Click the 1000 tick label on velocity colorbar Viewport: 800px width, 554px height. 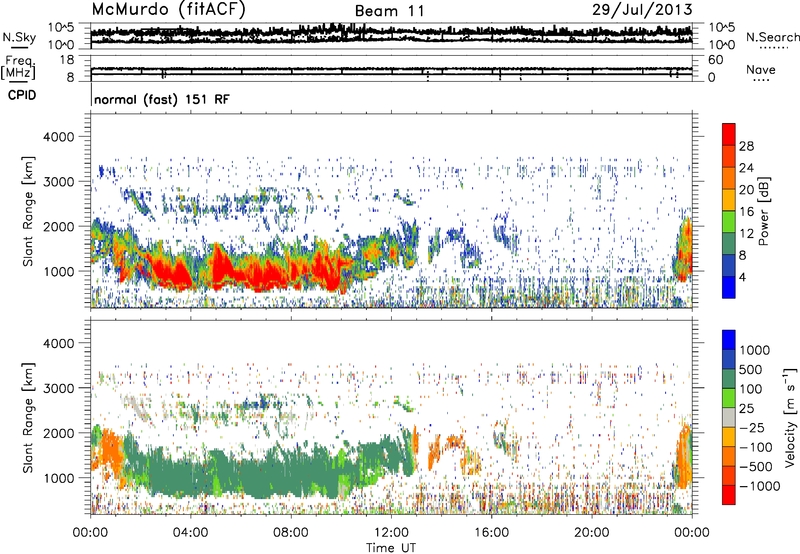755,350
